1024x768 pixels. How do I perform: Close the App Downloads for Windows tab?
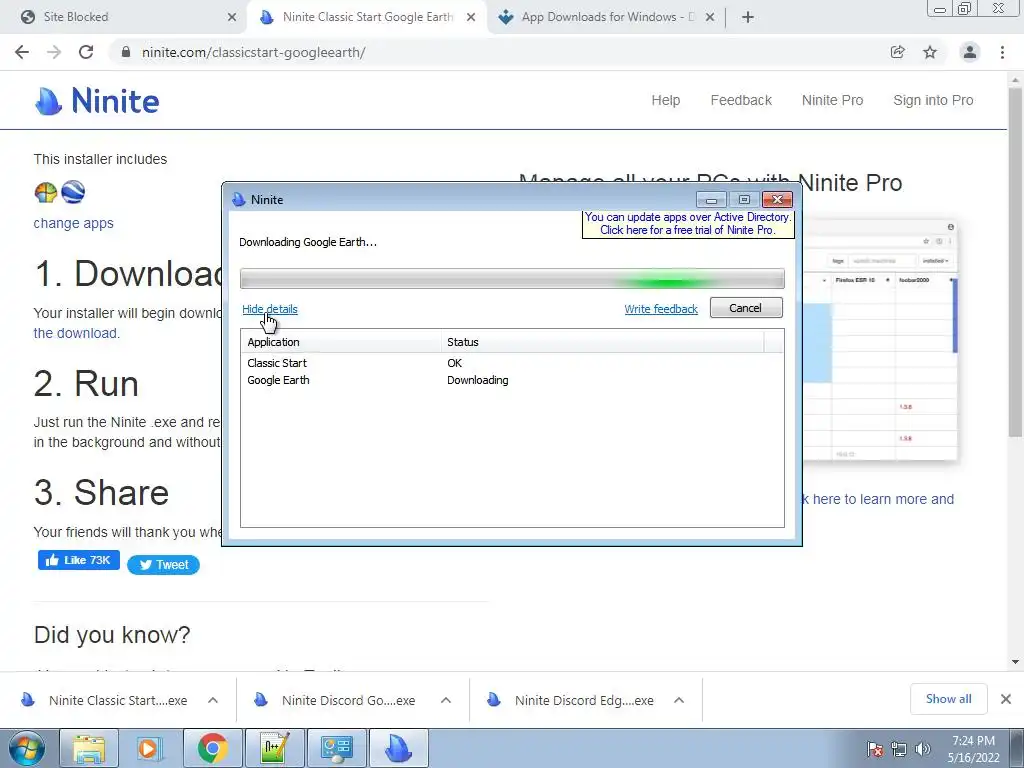click(710, 17)
